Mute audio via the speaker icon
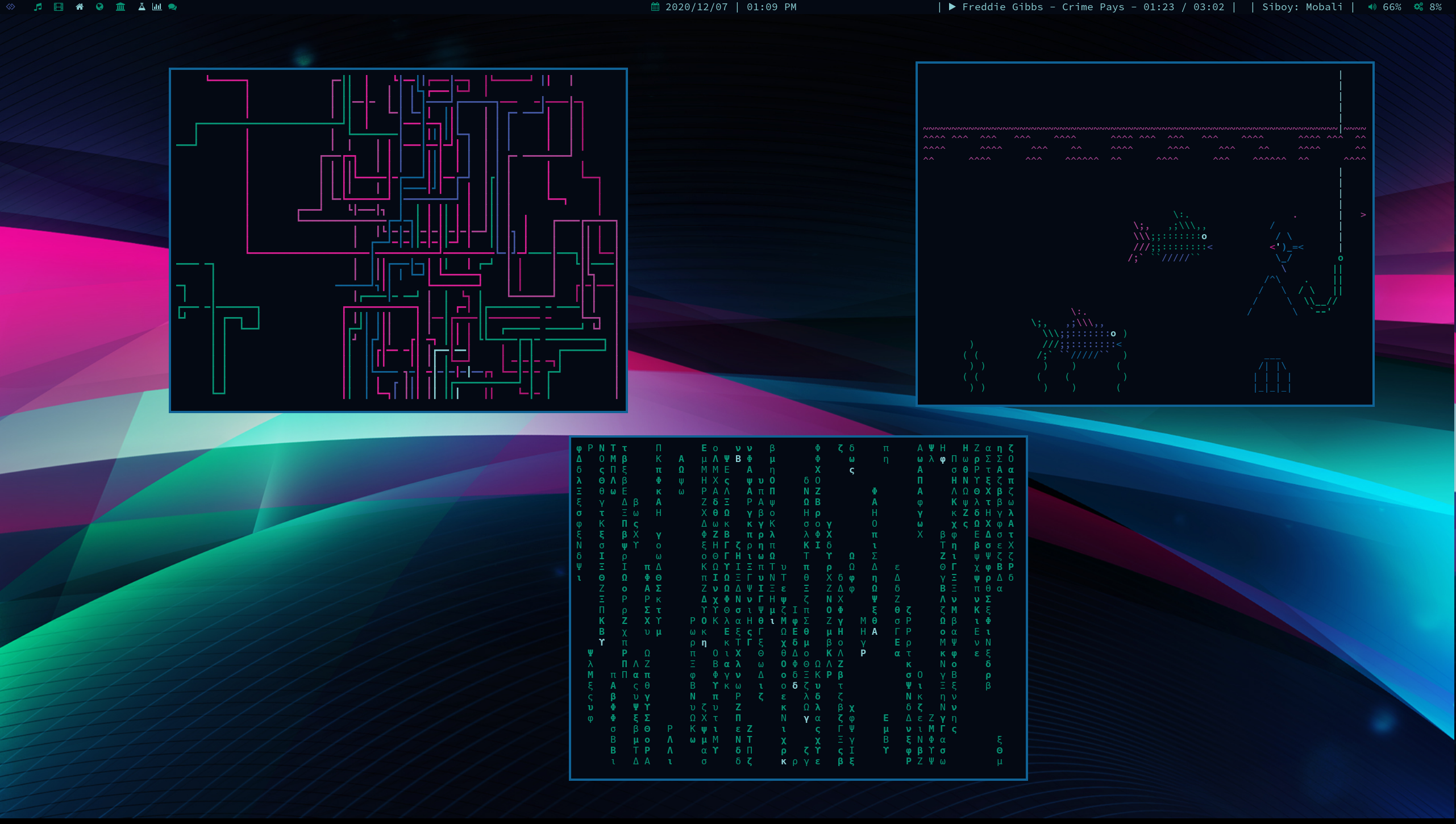Image resolution: width=1456 pixels, height=824 pixels. [x=1372, y=7]
